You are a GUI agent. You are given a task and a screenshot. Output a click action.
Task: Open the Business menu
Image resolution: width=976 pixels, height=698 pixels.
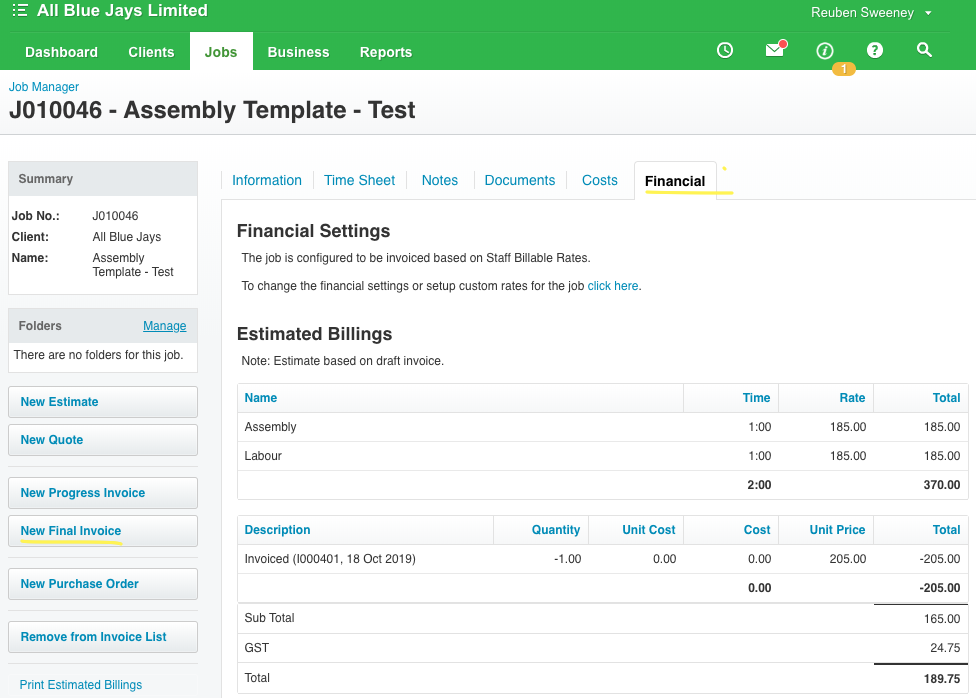coord(298,52)
